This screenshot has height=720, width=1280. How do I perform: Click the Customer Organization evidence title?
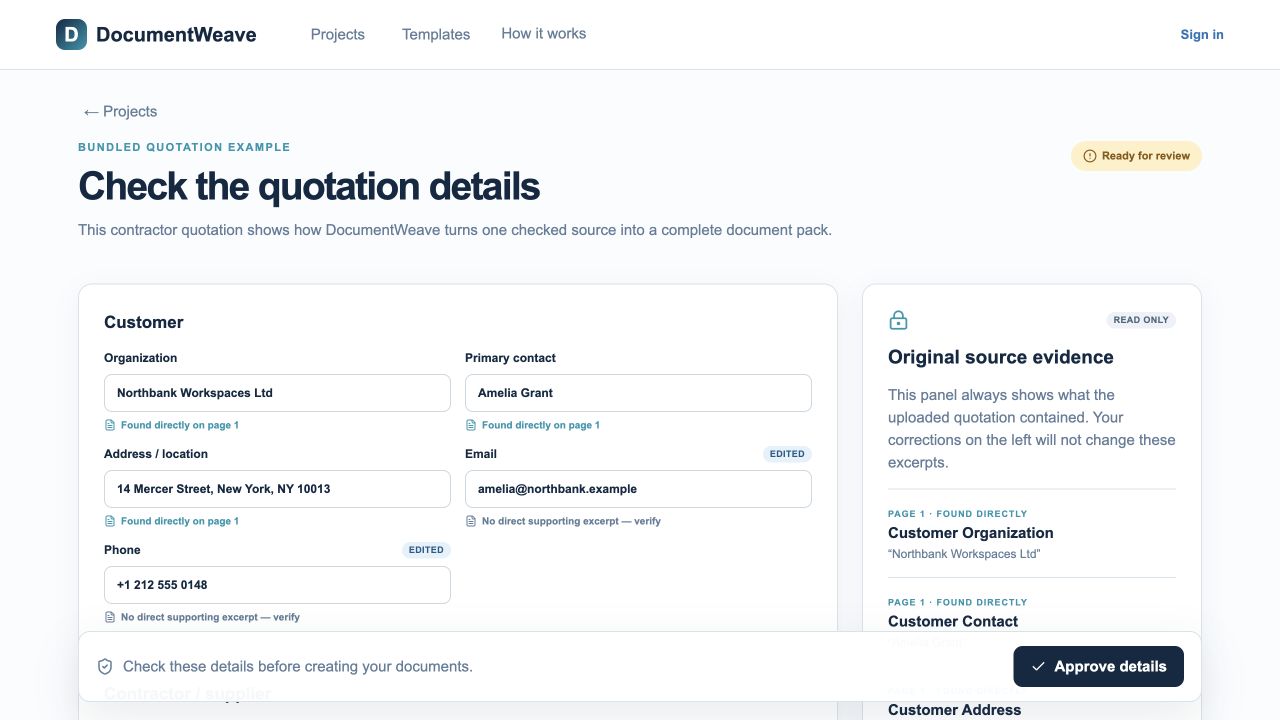click(970, 533)
